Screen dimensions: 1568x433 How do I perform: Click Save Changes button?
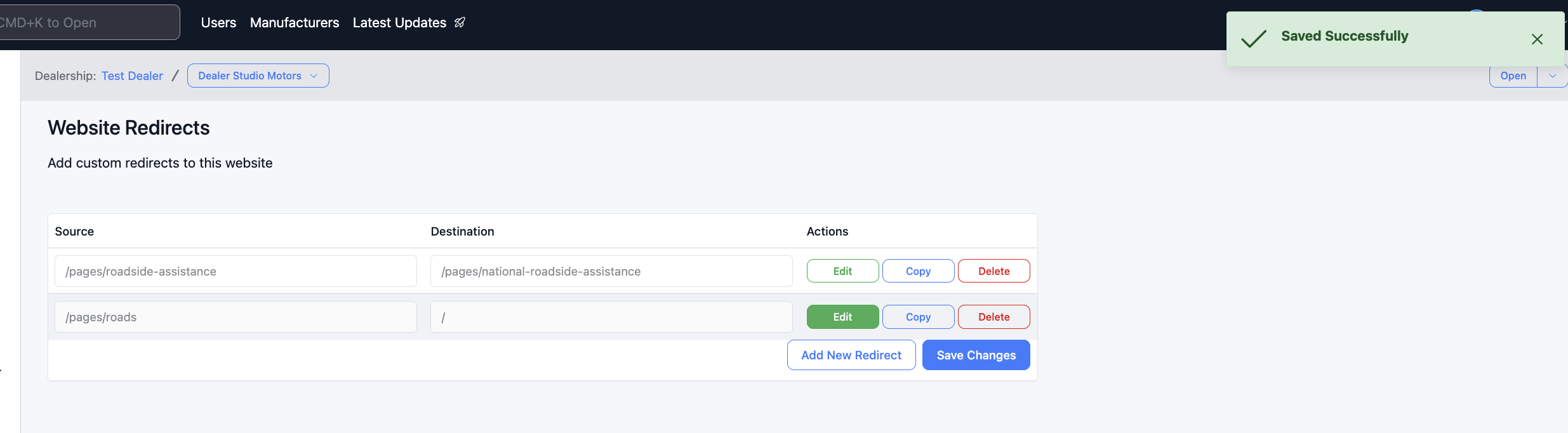coord(976,355)
